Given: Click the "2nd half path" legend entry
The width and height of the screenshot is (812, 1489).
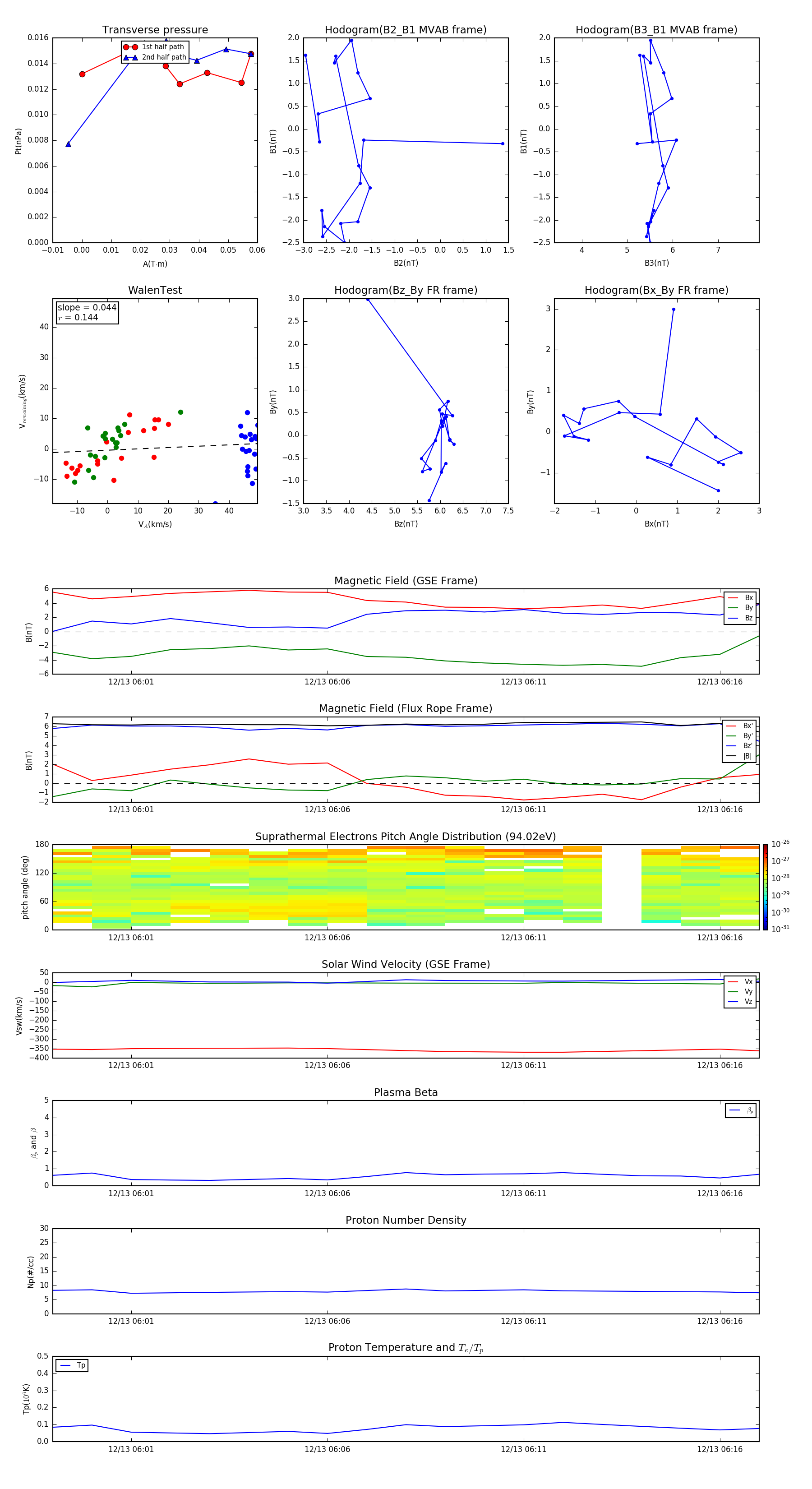Looking at the screenshot, I should coord(154,57).
